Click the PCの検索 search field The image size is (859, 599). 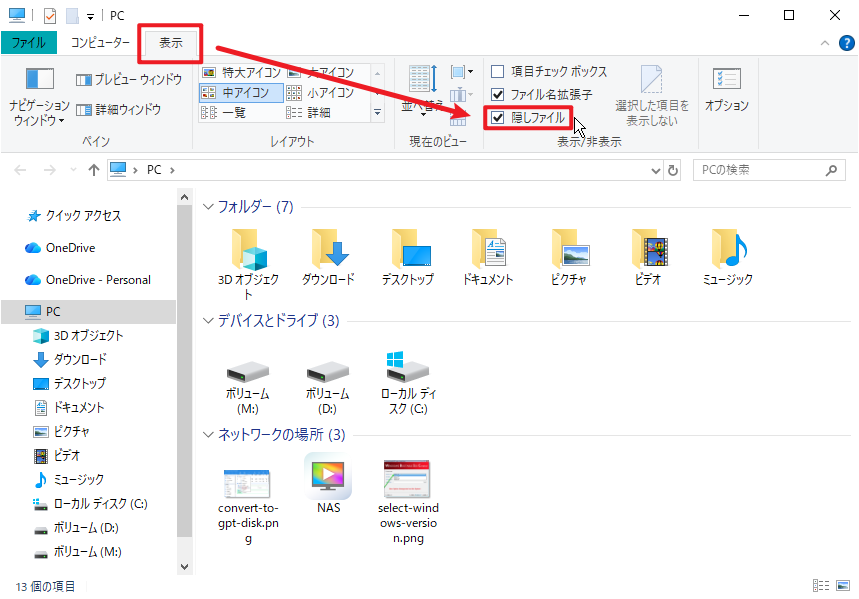coord(760,170)
